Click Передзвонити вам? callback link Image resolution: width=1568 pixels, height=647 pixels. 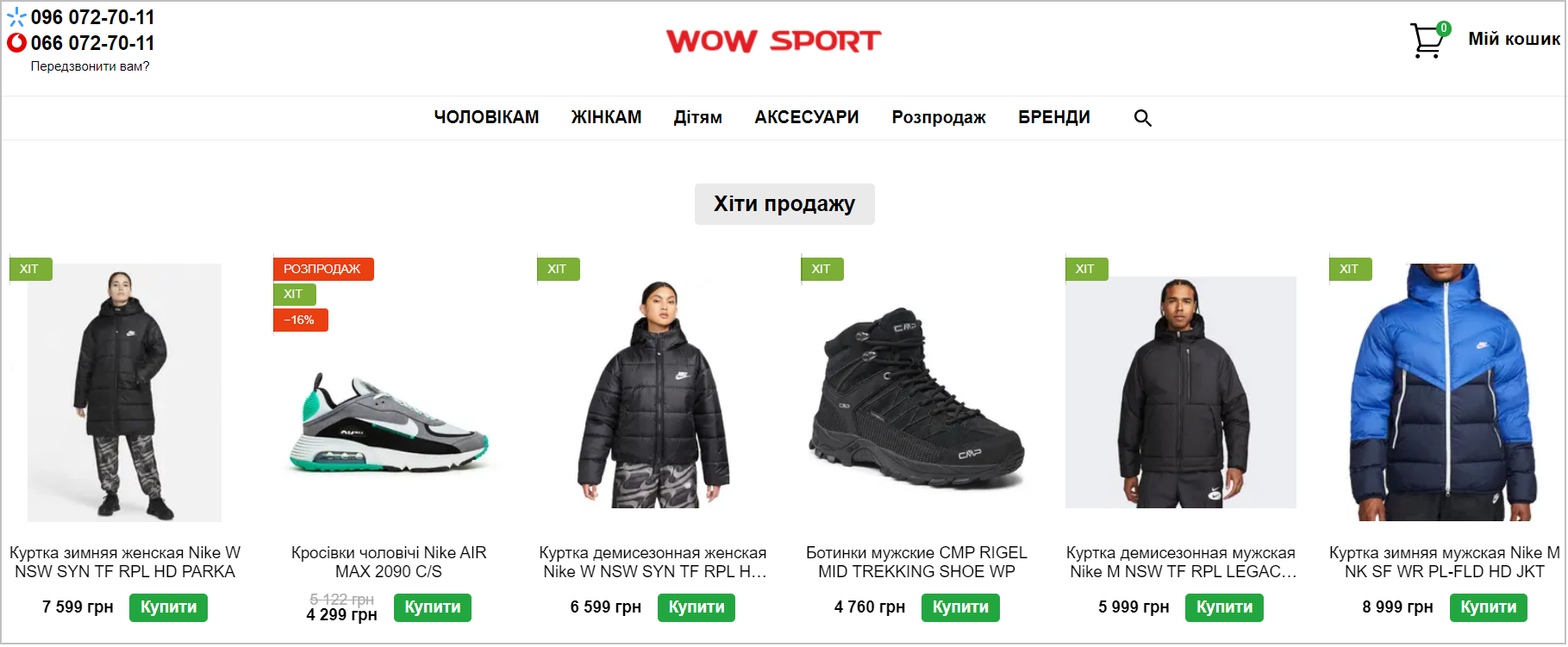(x=90, y=66)
